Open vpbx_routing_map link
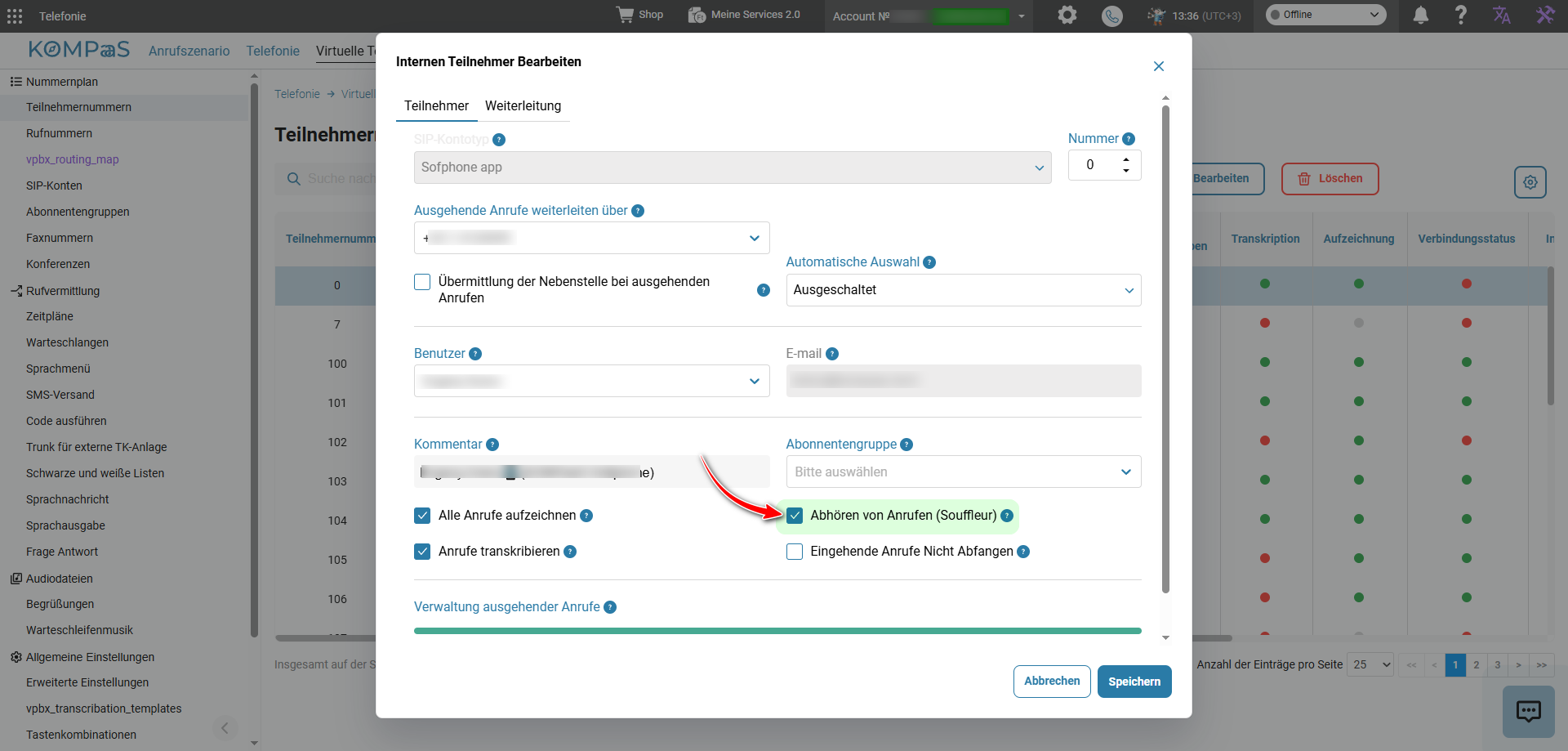1568x751 pixels. click(x=73, y=159)
